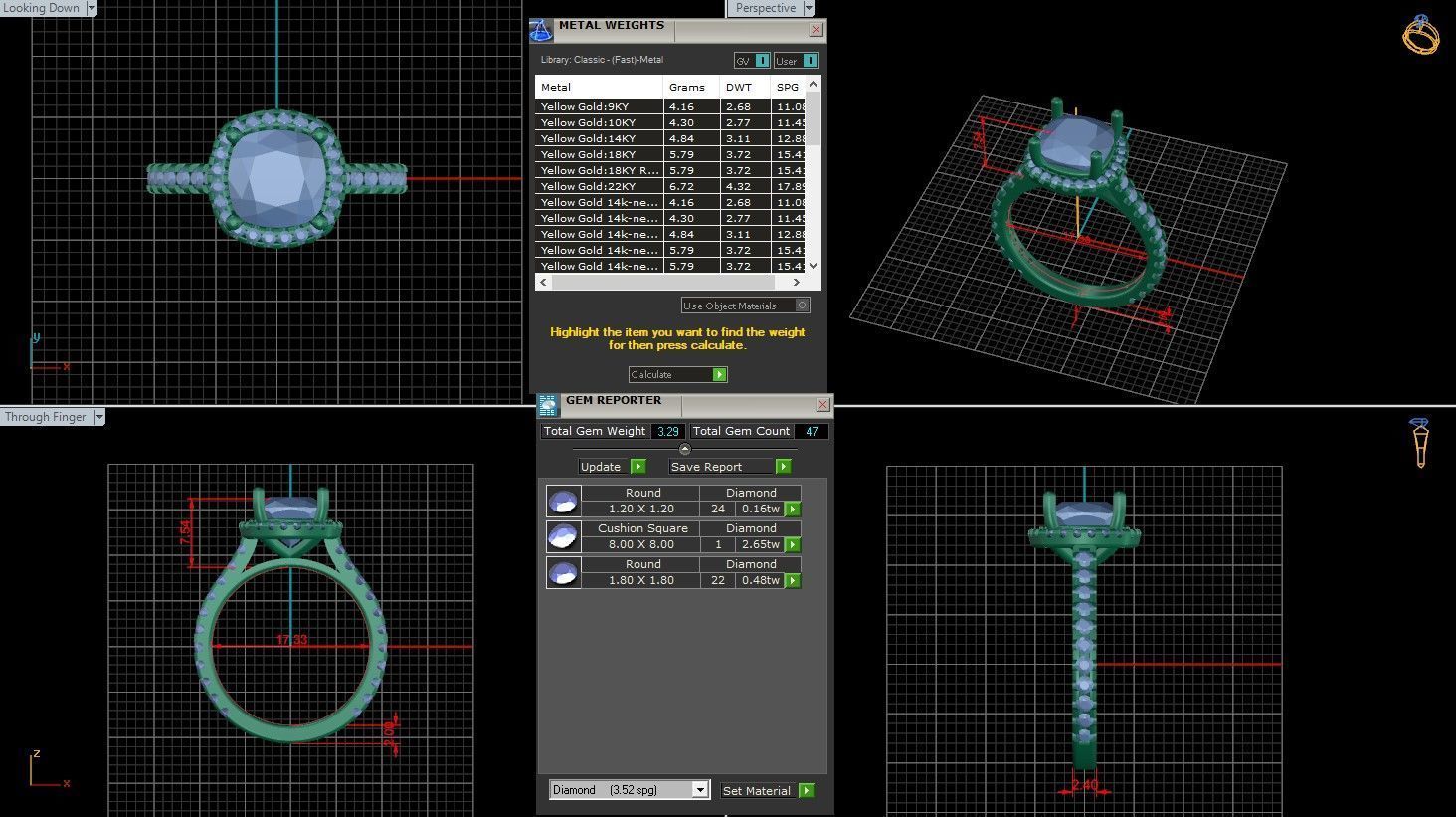The height and width of the screenshot is (817, 1456).
Task: Click the Grams column header
Action: [691, 87]
